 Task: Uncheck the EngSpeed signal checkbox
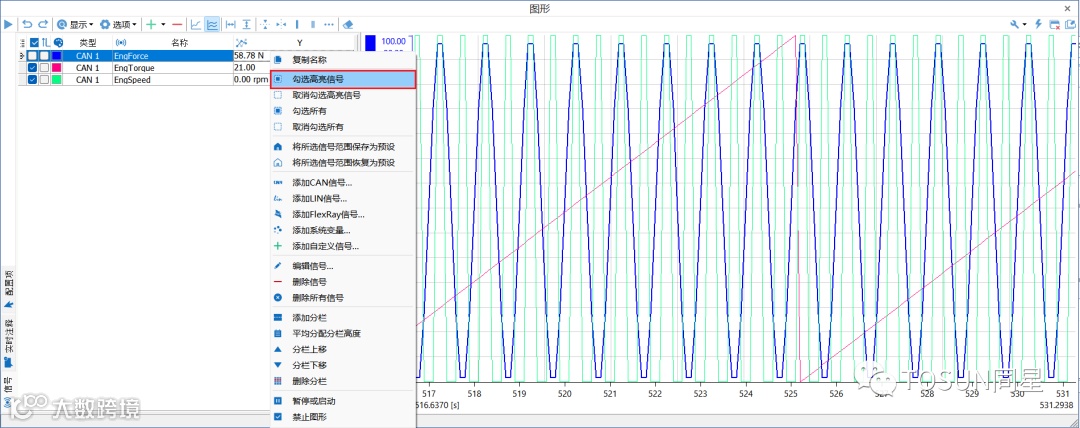[x=32, y=80]
